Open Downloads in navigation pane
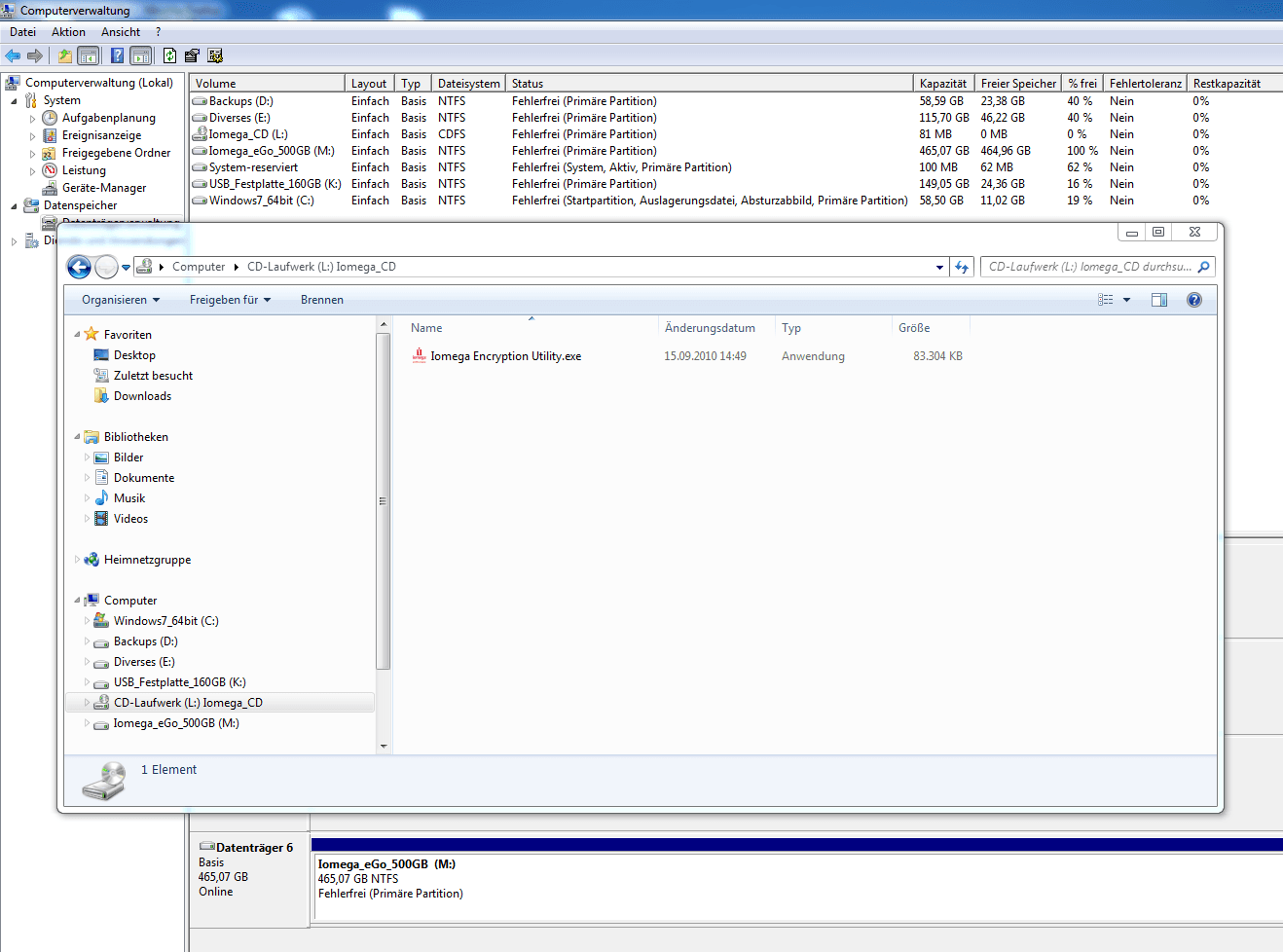The height and width of the screenshot is (952, 1283). [x=142, y=396]
